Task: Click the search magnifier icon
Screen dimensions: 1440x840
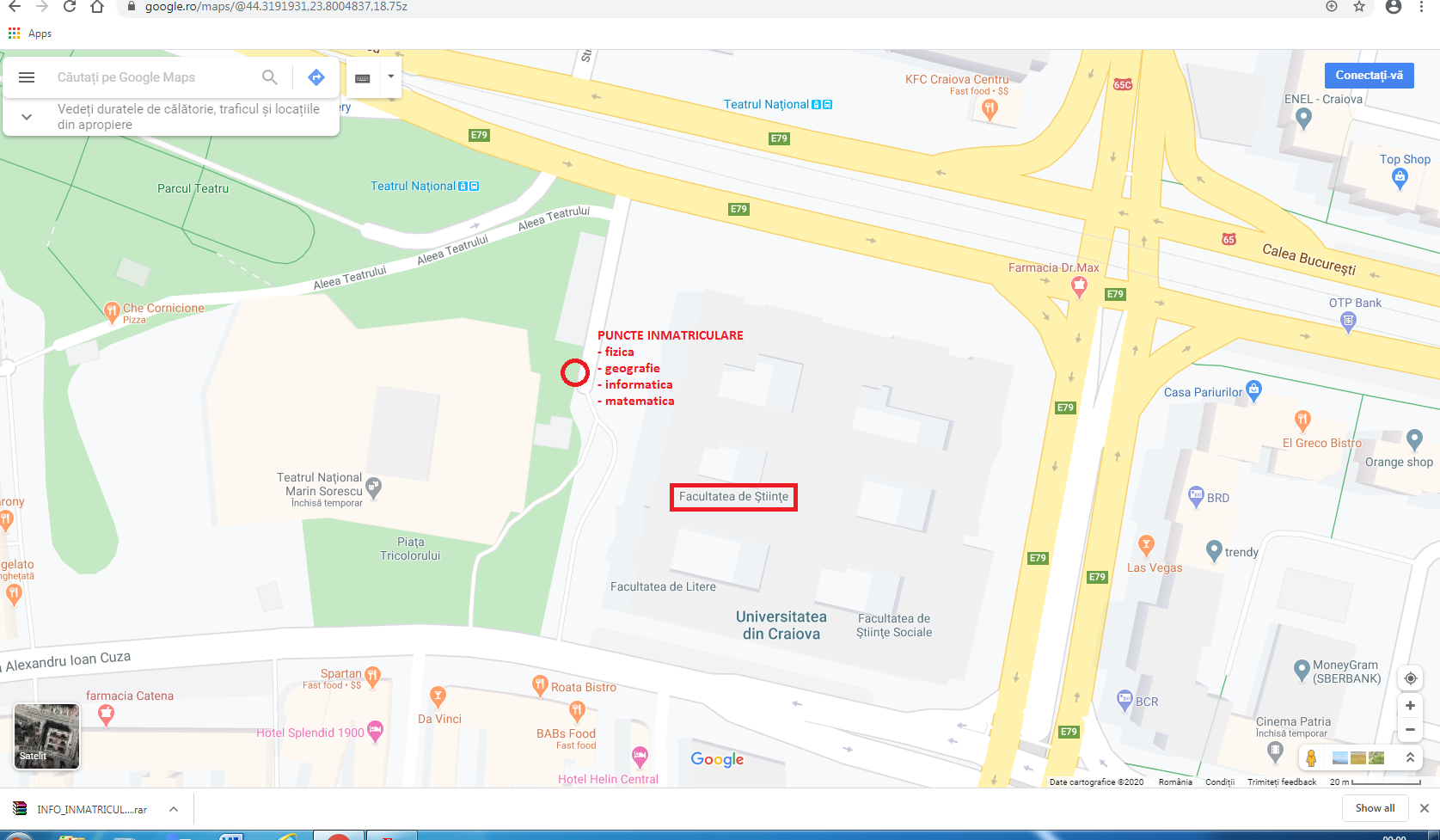Action: point(270,77)
